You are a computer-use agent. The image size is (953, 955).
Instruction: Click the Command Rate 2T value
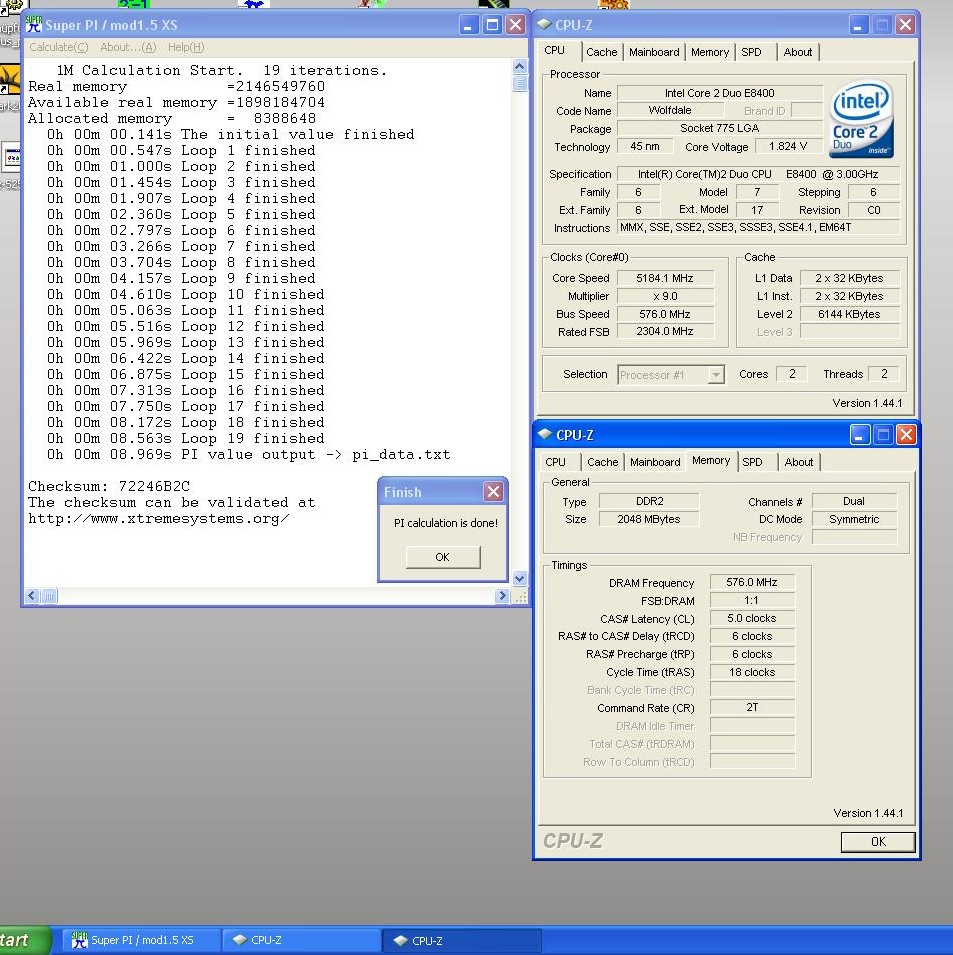click(x=752, y=708)
